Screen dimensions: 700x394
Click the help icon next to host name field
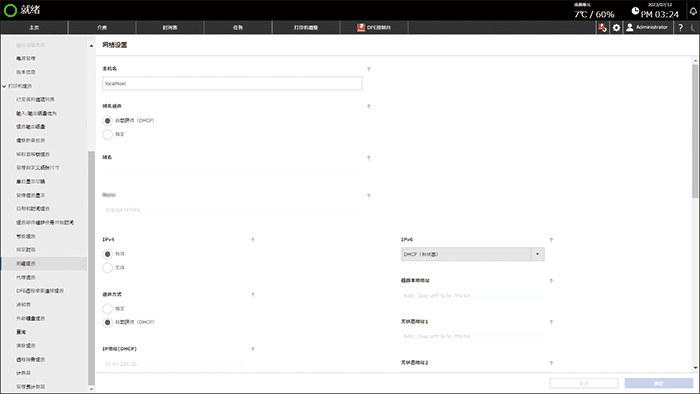[x=368, y=69]
